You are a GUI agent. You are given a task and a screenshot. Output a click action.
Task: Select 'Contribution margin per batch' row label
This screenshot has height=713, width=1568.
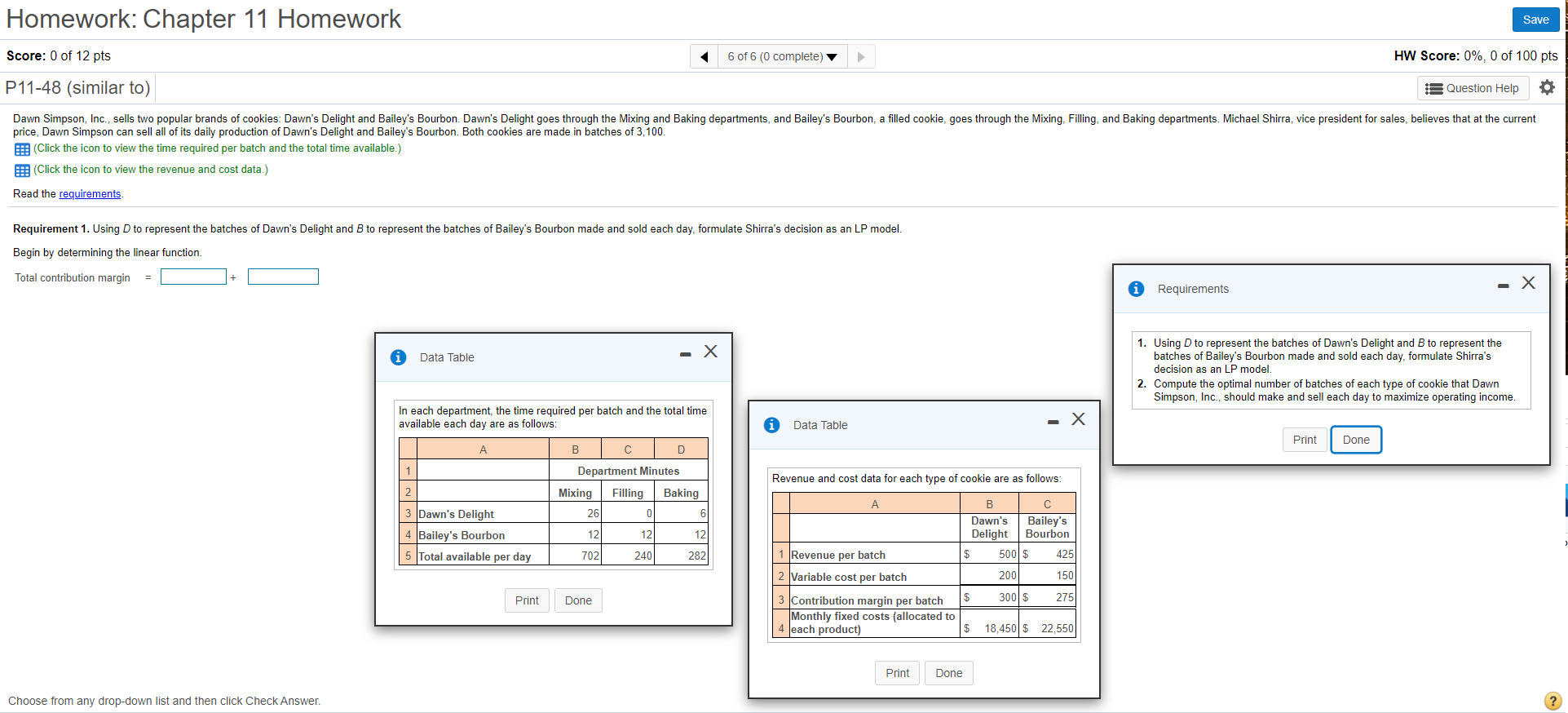point(867,600)
